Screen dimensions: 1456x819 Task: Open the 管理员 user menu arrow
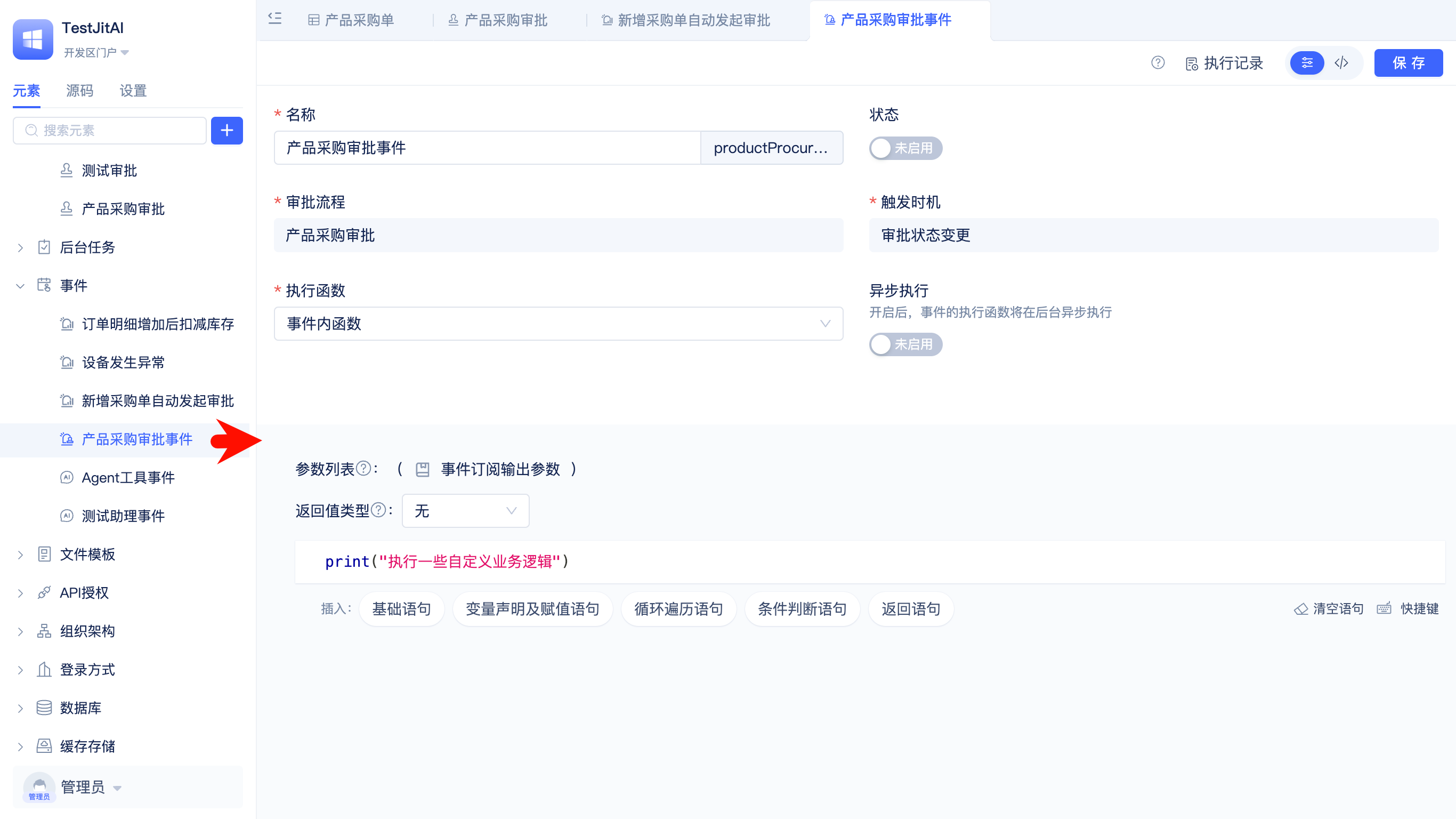pyautogui.click(x=118, y=788)
